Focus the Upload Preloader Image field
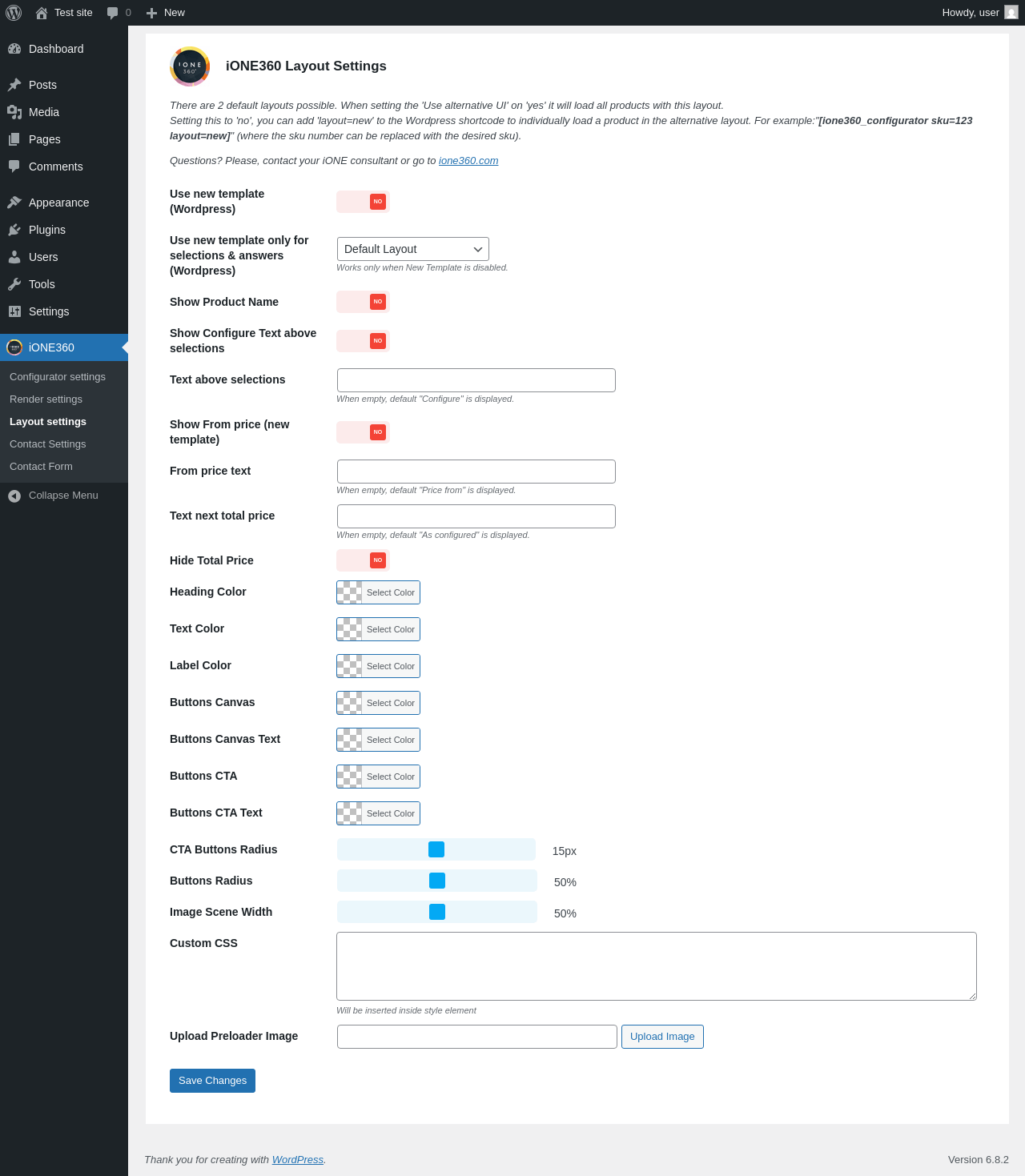This screenshot has height=1176, width=1025. (477, 1037)
